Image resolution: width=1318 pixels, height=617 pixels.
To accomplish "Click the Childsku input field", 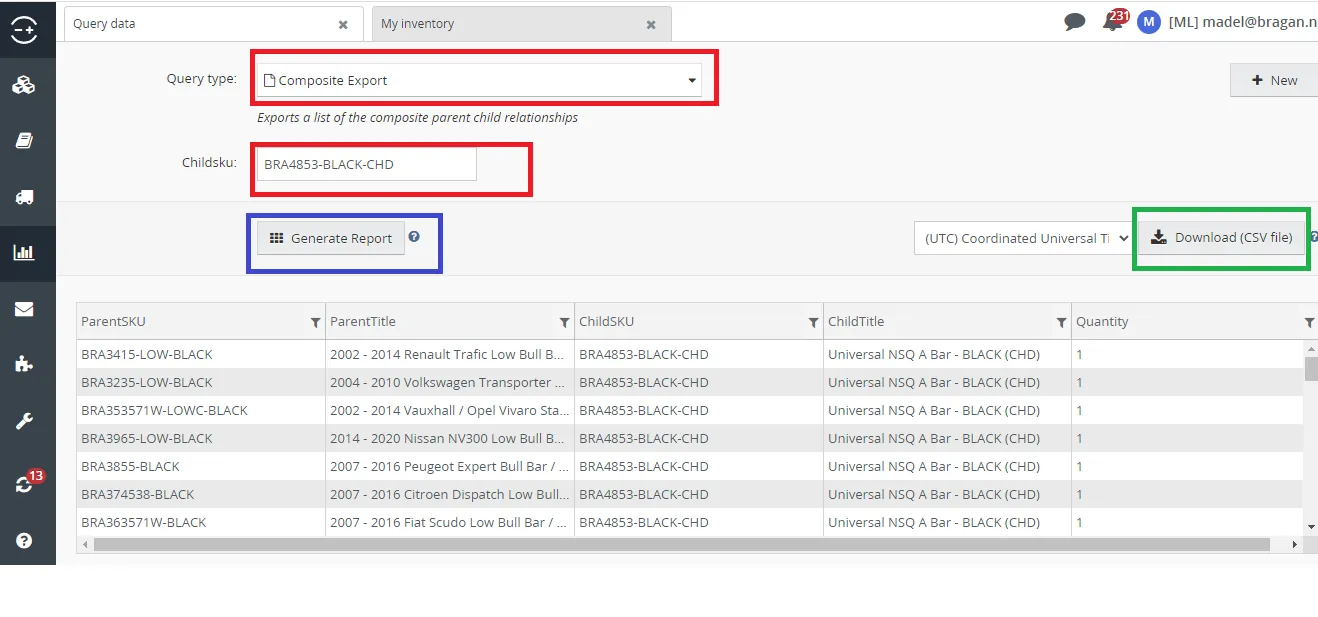I will [x=367, y=164].
